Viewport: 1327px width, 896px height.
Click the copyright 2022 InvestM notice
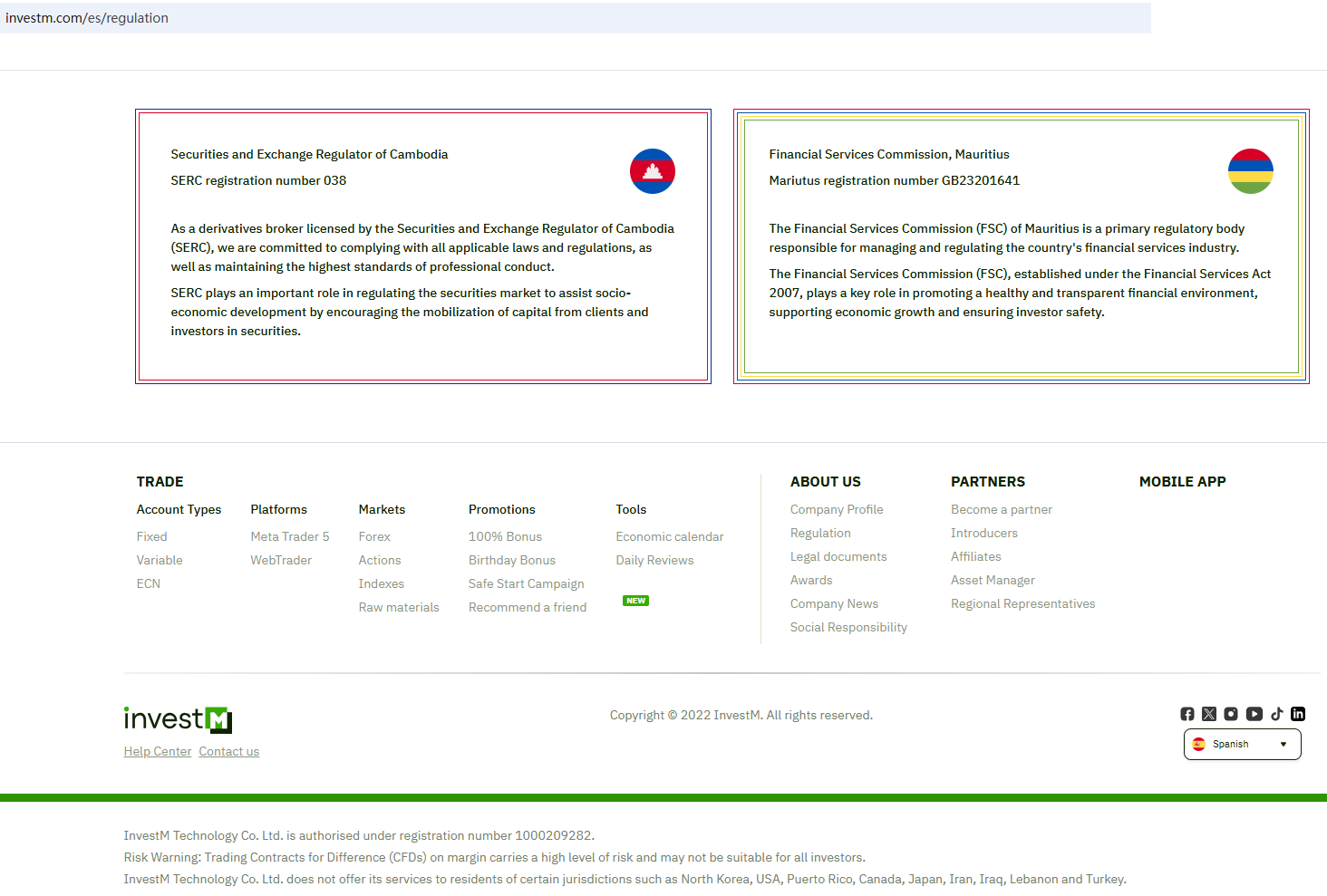(741, 715)
